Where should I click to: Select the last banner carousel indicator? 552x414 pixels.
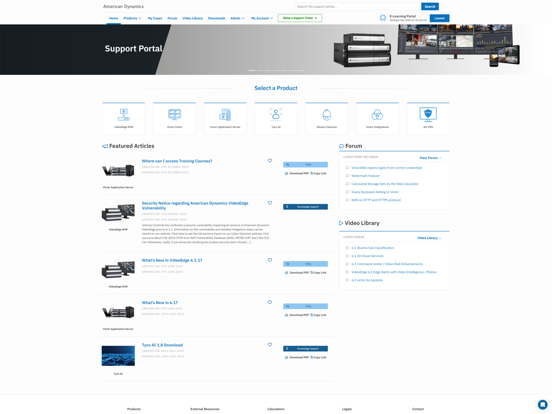[x=300, y=70]
